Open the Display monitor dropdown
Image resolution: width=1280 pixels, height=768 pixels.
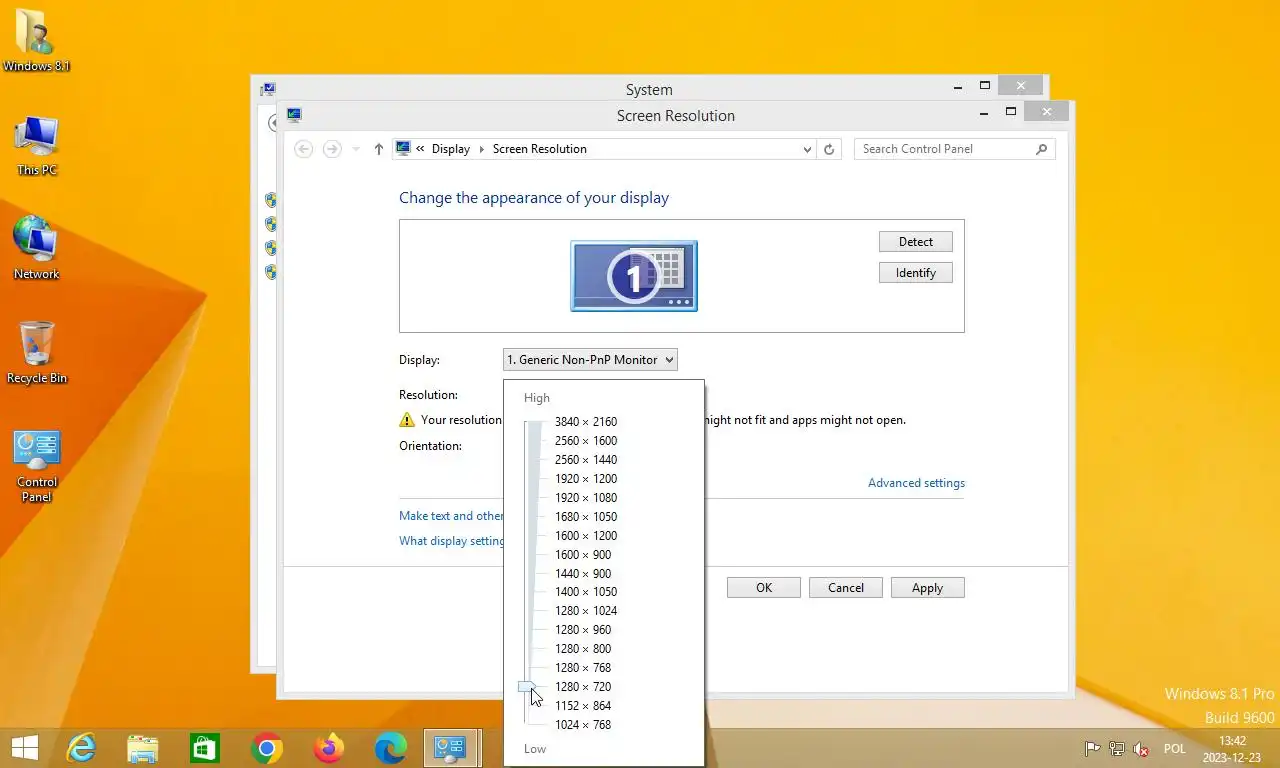(590, 359)
